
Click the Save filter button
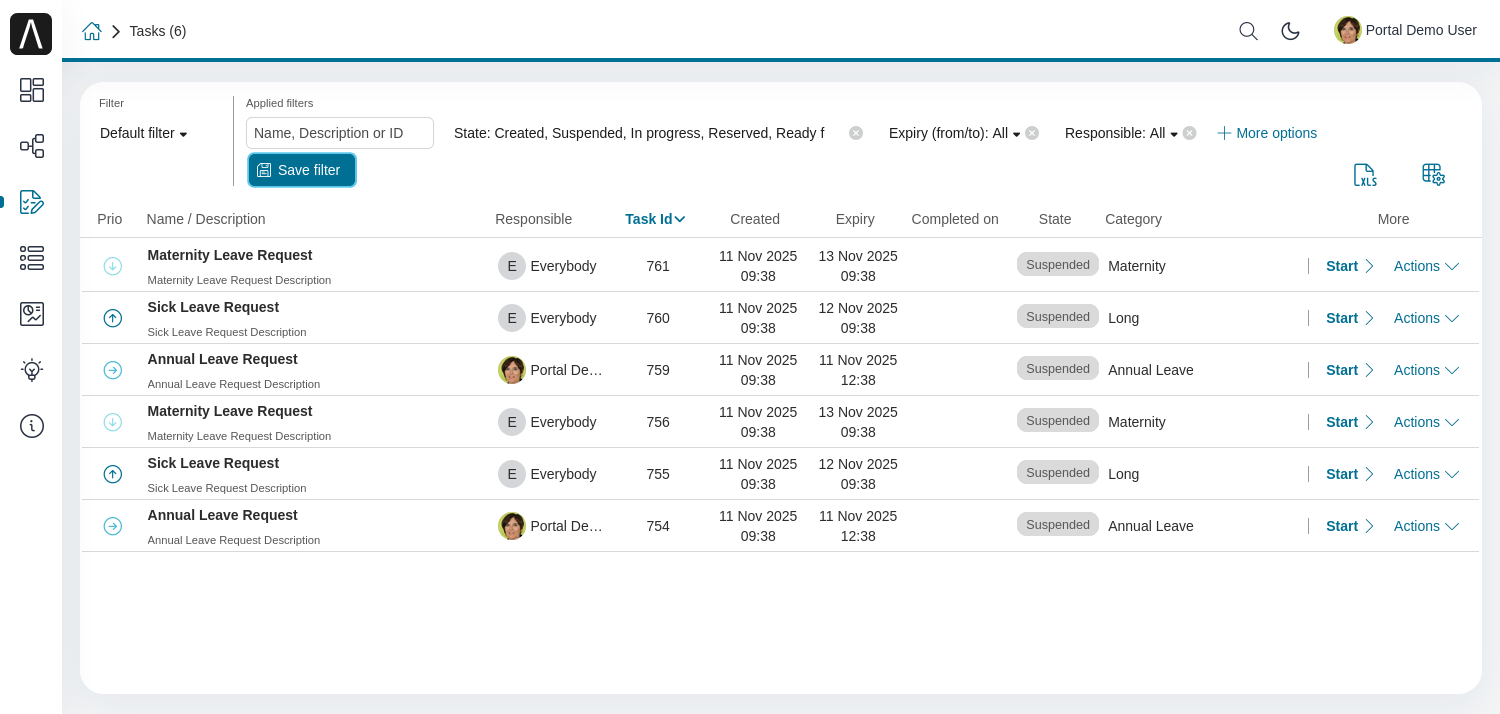tap(302, 170)
